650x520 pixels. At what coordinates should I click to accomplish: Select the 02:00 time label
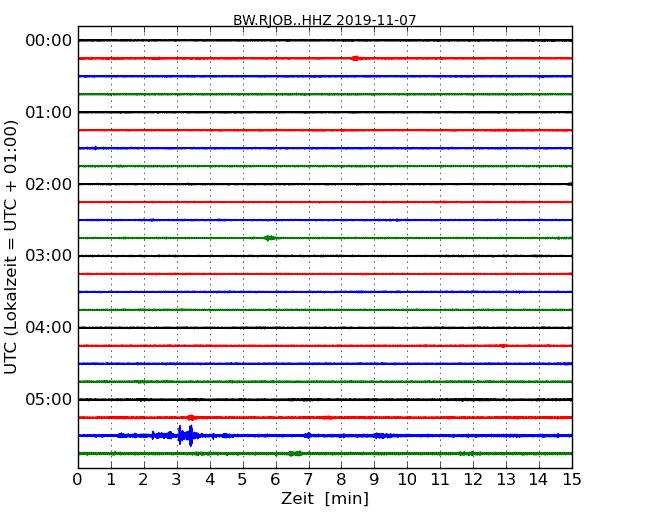(49, 184)
